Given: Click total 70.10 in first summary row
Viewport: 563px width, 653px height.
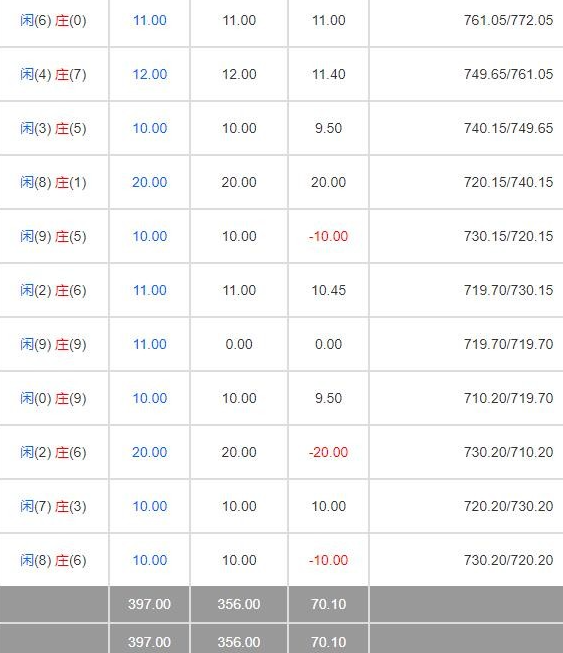Looking at the screenshot, I should 328,604.
